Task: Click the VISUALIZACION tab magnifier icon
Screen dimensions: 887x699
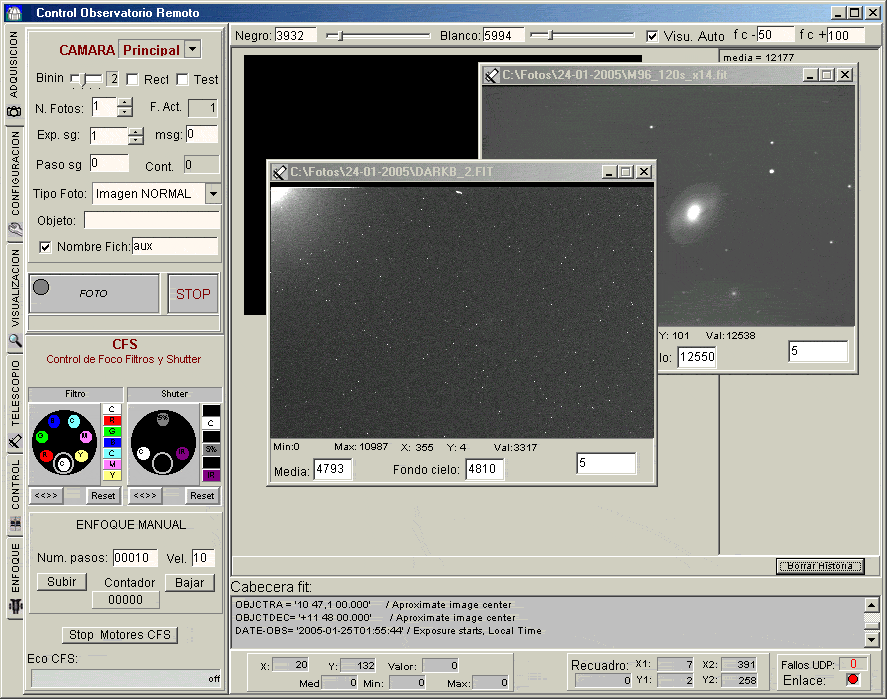Action: pos(14,340)
